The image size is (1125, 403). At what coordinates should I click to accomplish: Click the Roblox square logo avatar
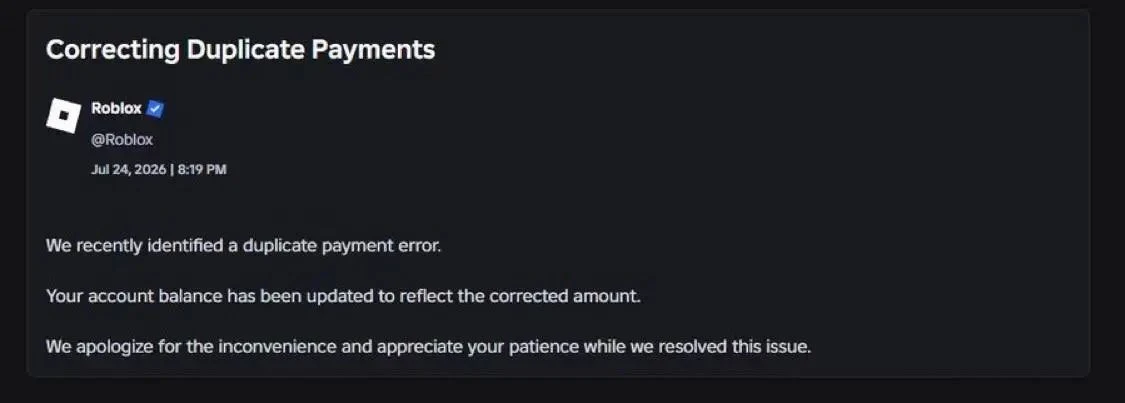63,115
